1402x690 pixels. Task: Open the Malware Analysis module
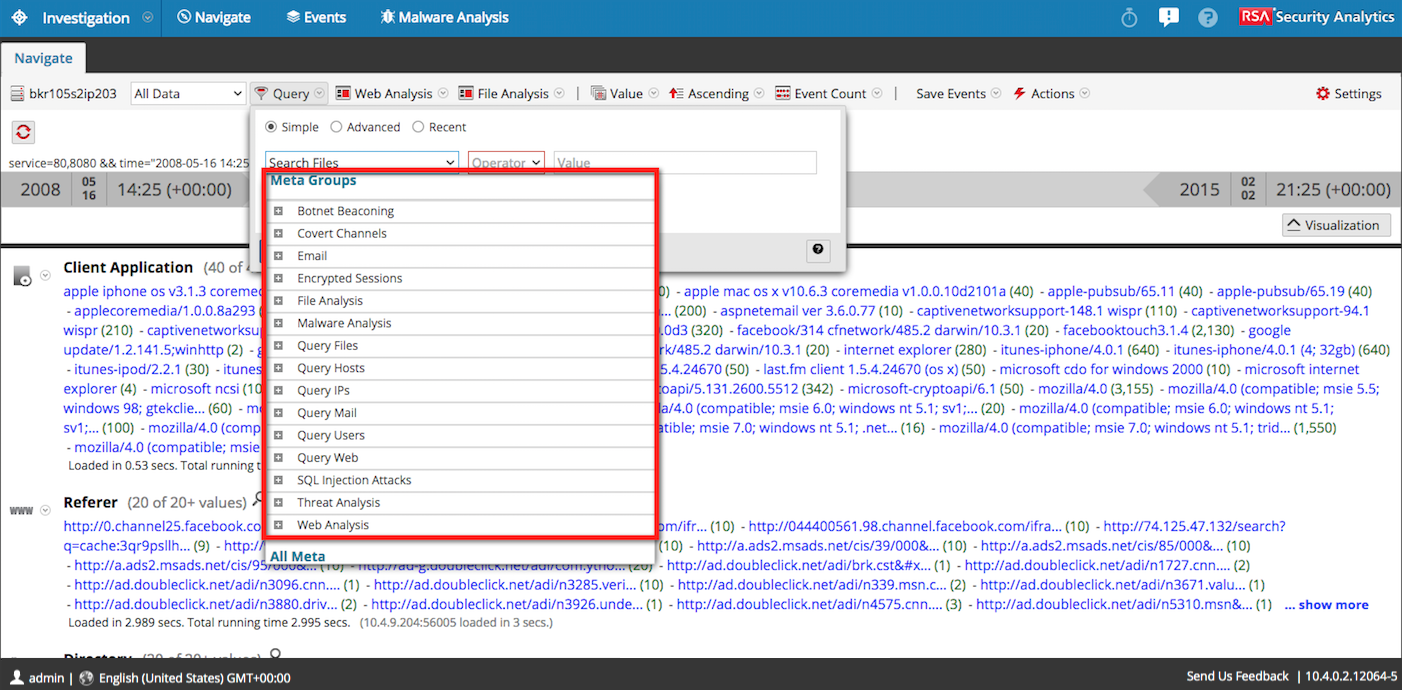tap(443, 18)
